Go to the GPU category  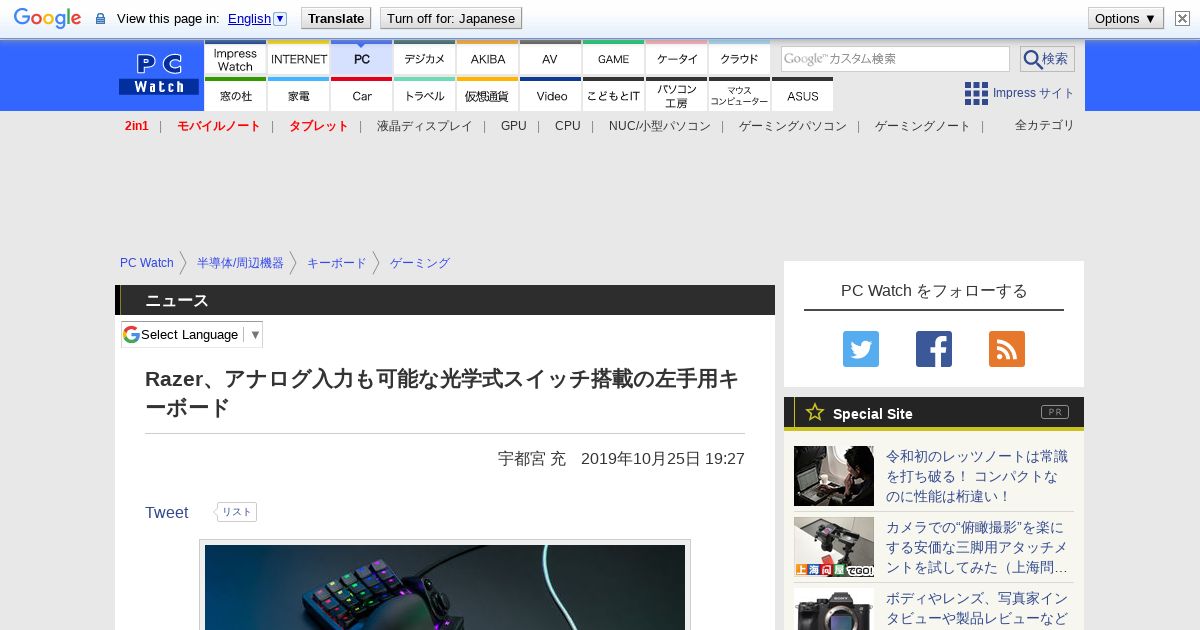(514, 126)
